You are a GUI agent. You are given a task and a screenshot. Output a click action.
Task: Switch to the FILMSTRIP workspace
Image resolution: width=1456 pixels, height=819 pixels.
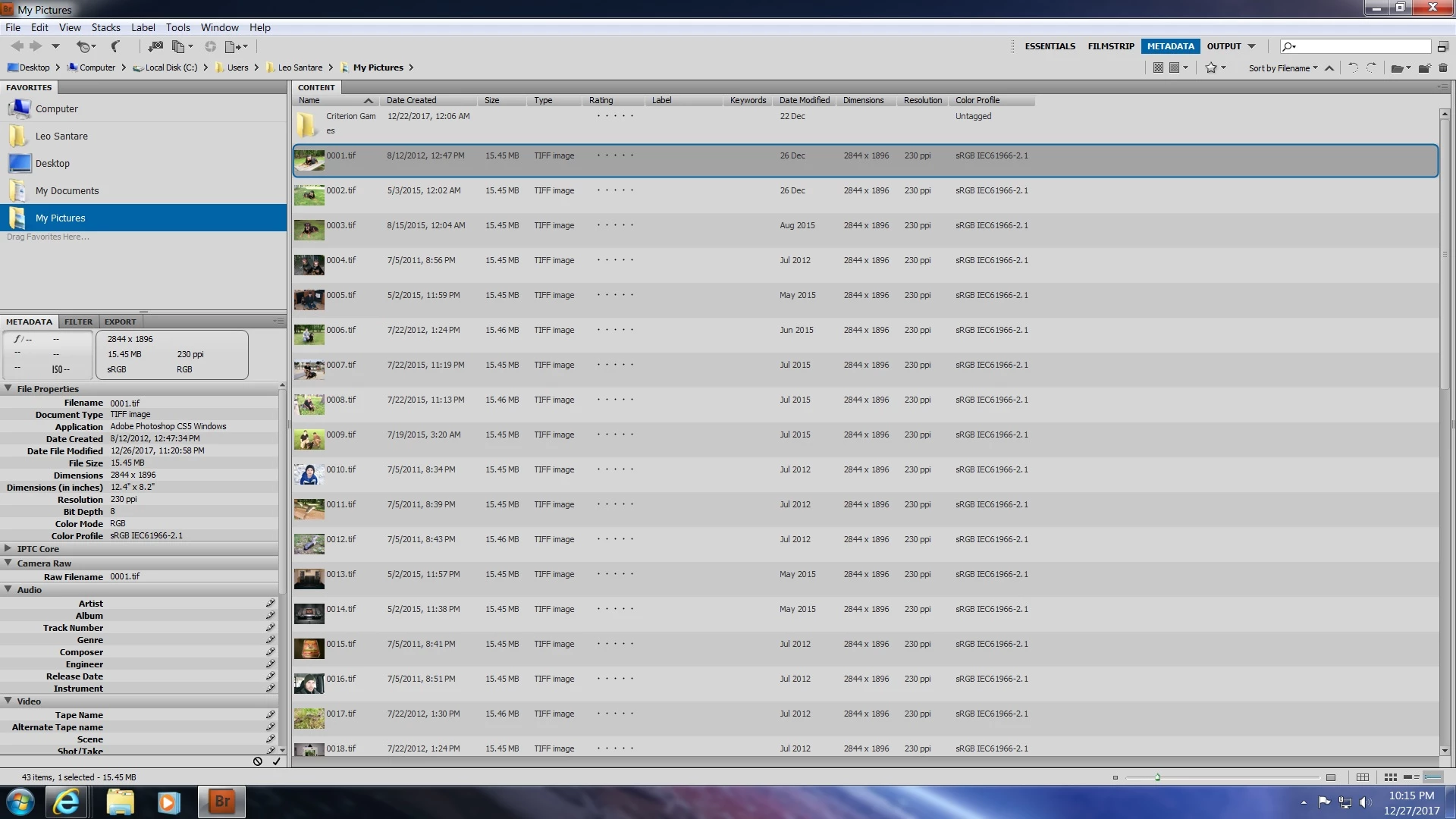click(x=1110, y=46)
